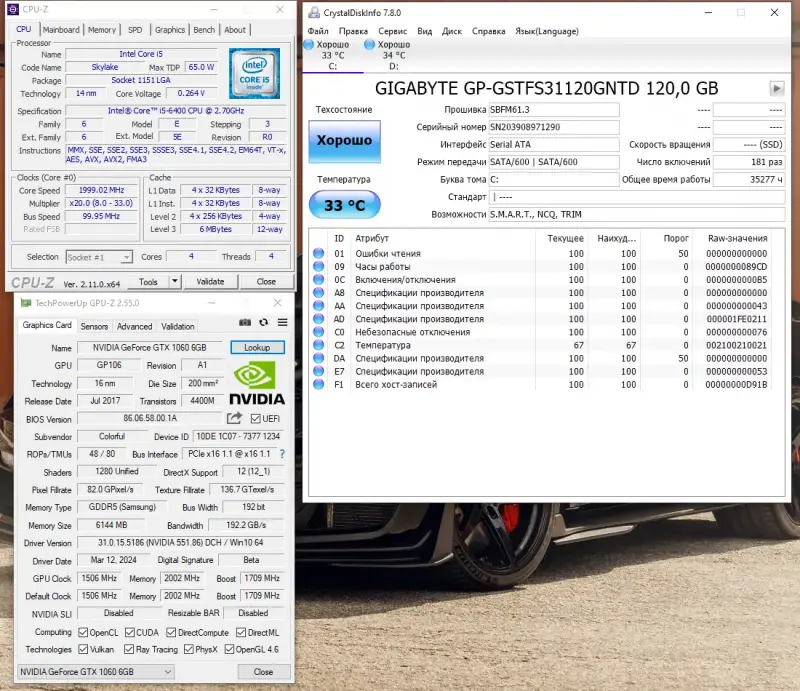The width and height of the screenshot is (800, 691).
Task: Click the next disk arrow in CrystalDiskInfo
Action: point(776,89)
